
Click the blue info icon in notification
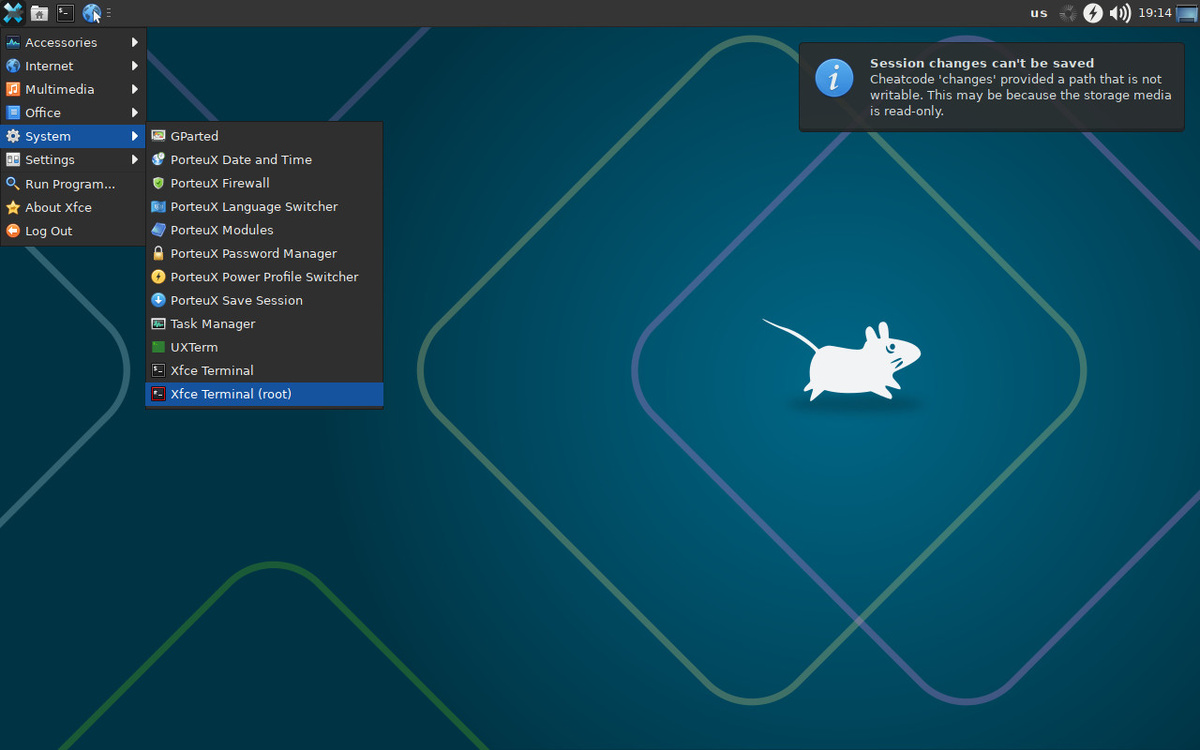(x=834, y=77)
